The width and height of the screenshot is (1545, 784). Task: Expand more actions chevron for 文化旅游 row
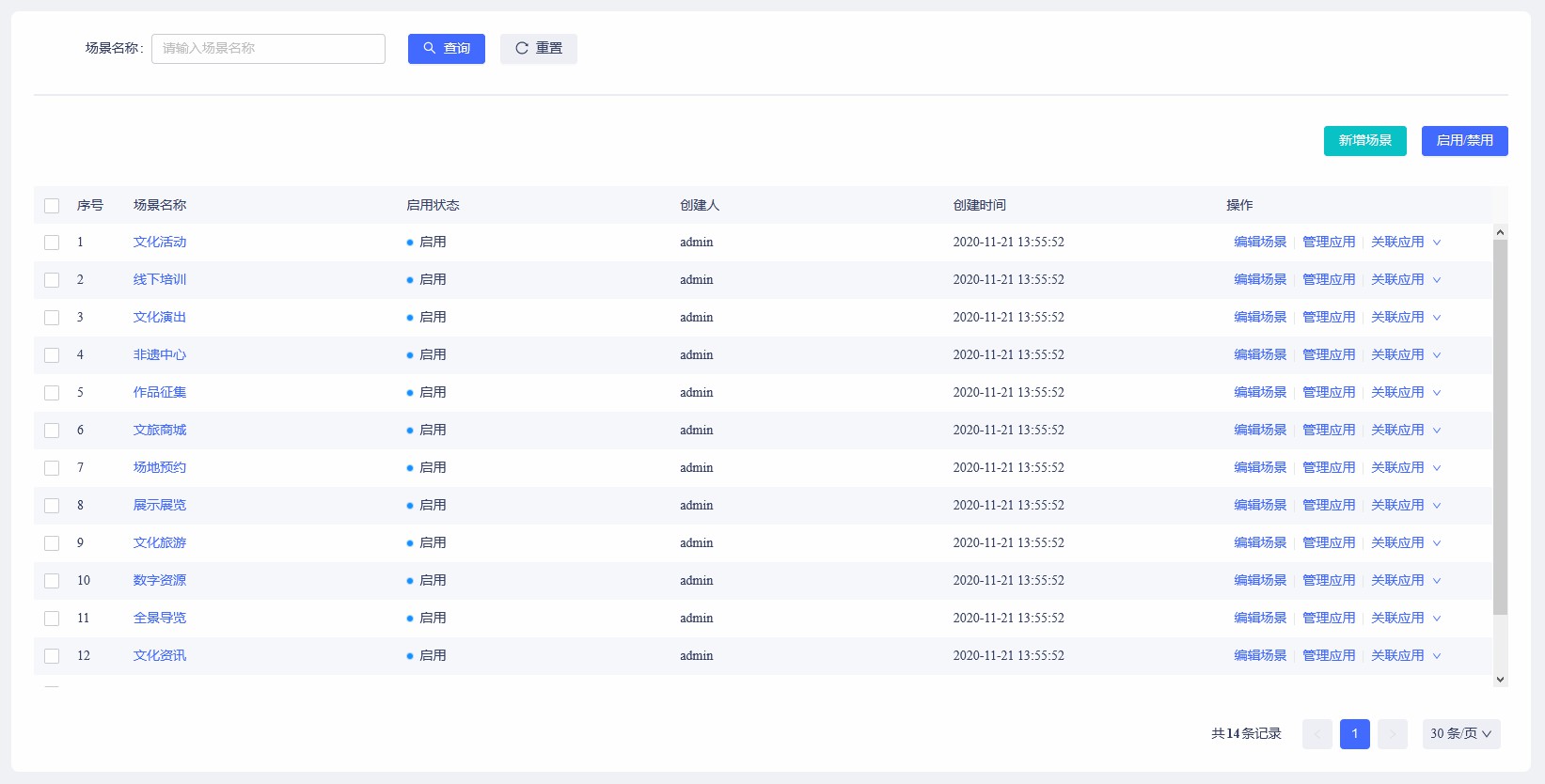click(x=1437, y=543)
